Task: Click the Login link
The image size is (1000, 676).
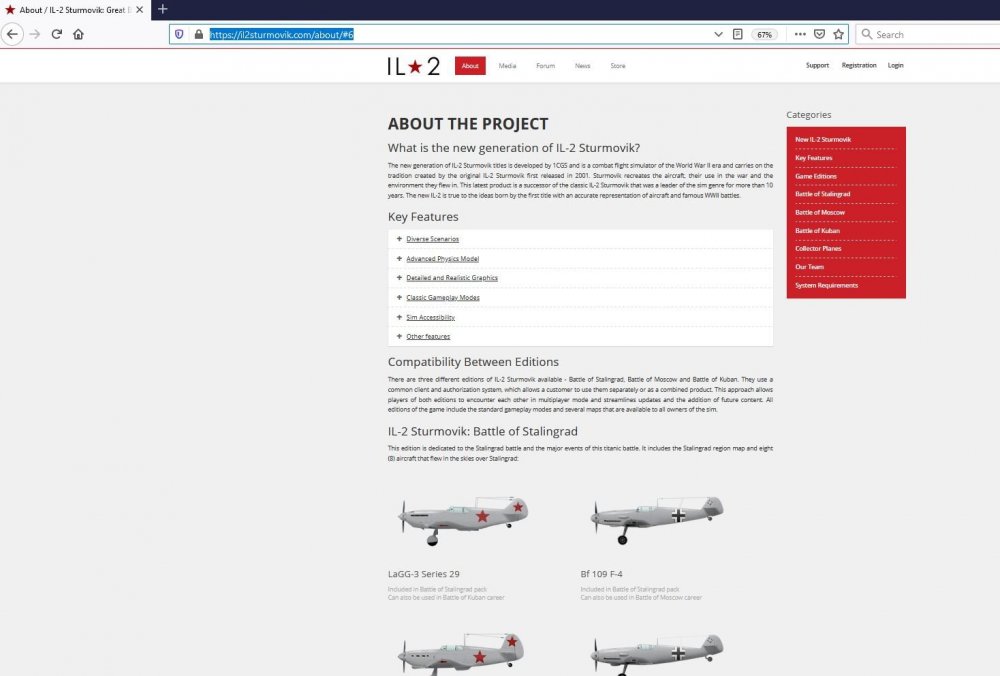Action: coord(895,65)
